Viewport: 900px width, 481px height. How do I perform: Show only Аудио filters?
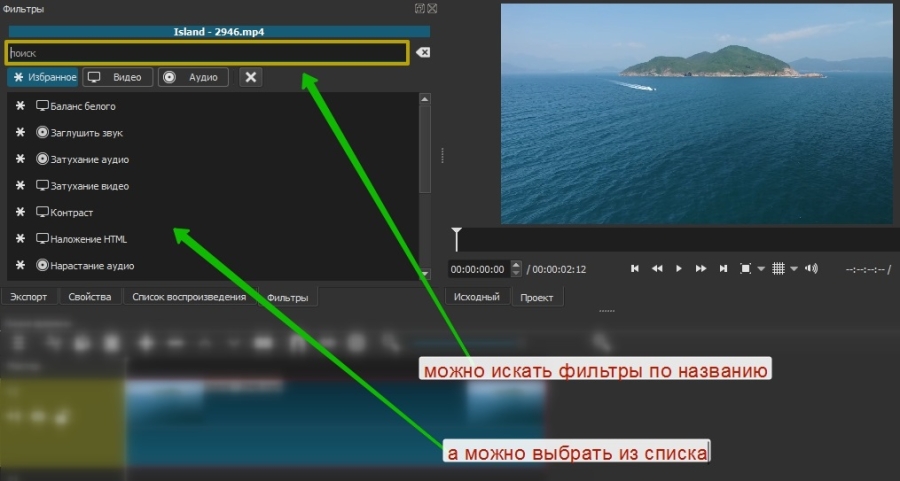[194, 77]
